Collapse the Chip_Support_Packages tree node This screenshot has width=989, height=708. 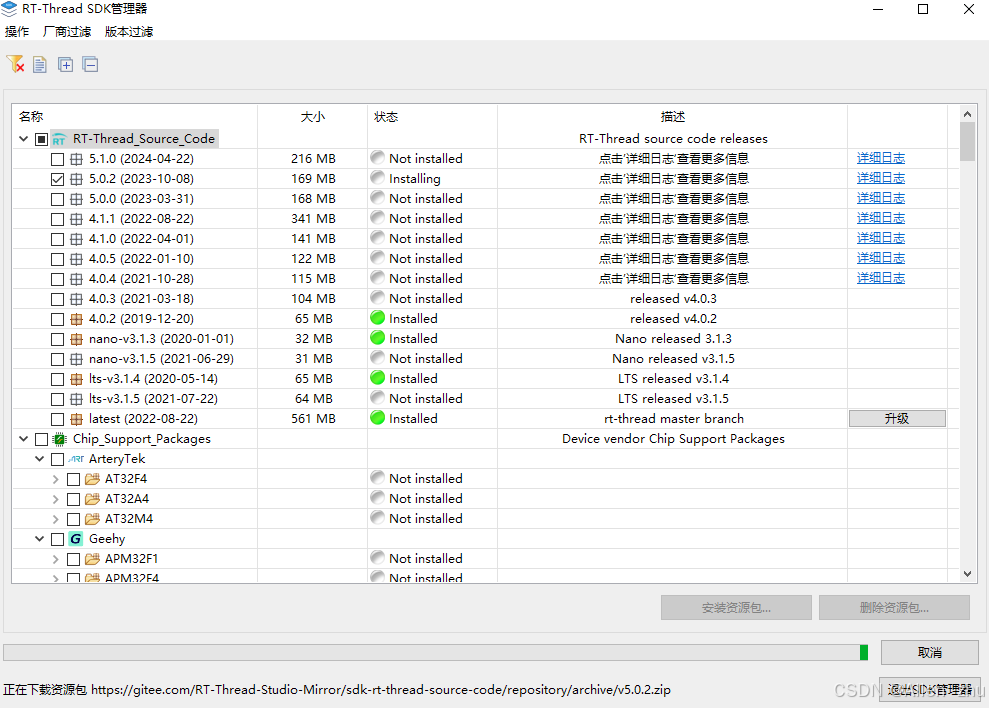23,439
